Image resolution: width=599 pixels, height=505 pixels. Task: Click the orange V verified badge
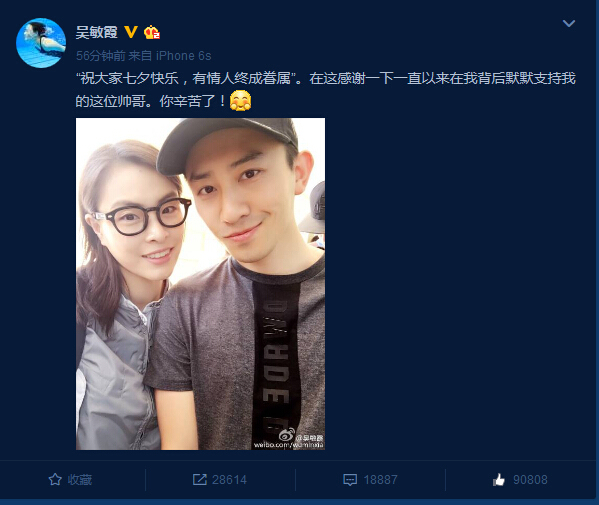[131, 32]
